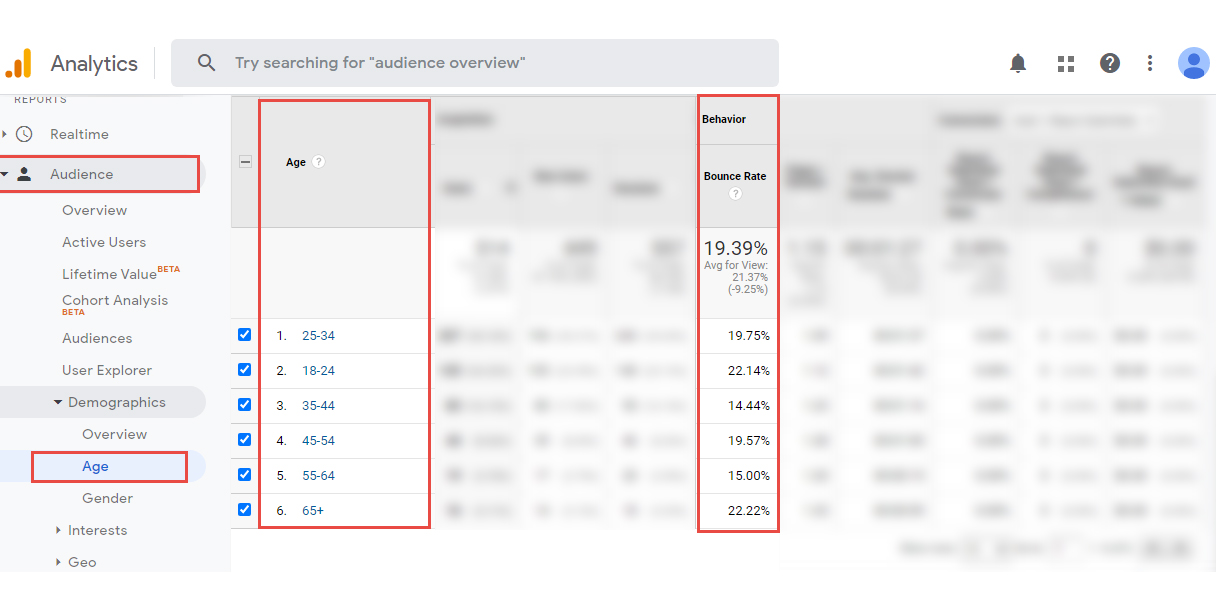Image resolution: width=1216 pixels, height=606 pixels.
Task: Sort by the Bounce Rate column header
Action: click(x=735, y=176)
